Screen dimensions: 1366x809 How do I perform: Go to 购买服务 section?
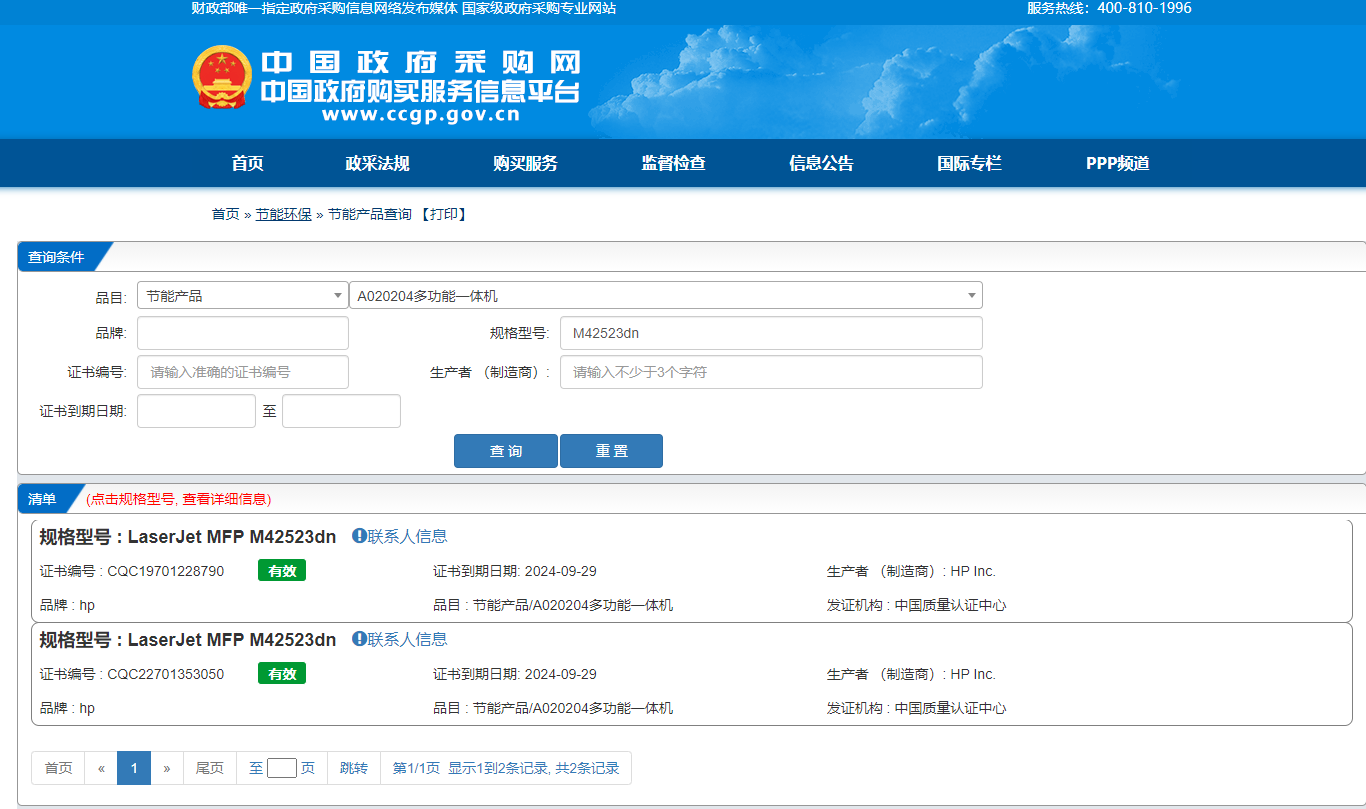coord(525,163)
